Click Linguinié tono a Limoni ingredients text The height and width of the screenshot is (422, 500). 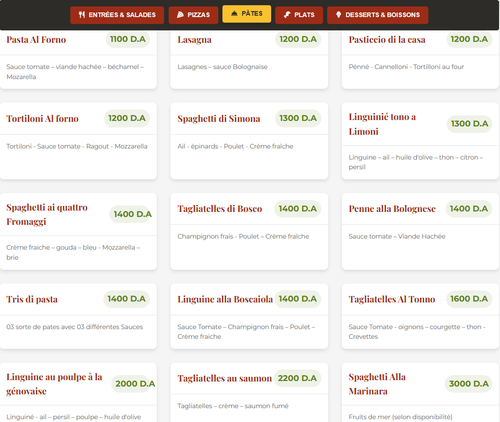pyautogui.click(x=416, y=162)
